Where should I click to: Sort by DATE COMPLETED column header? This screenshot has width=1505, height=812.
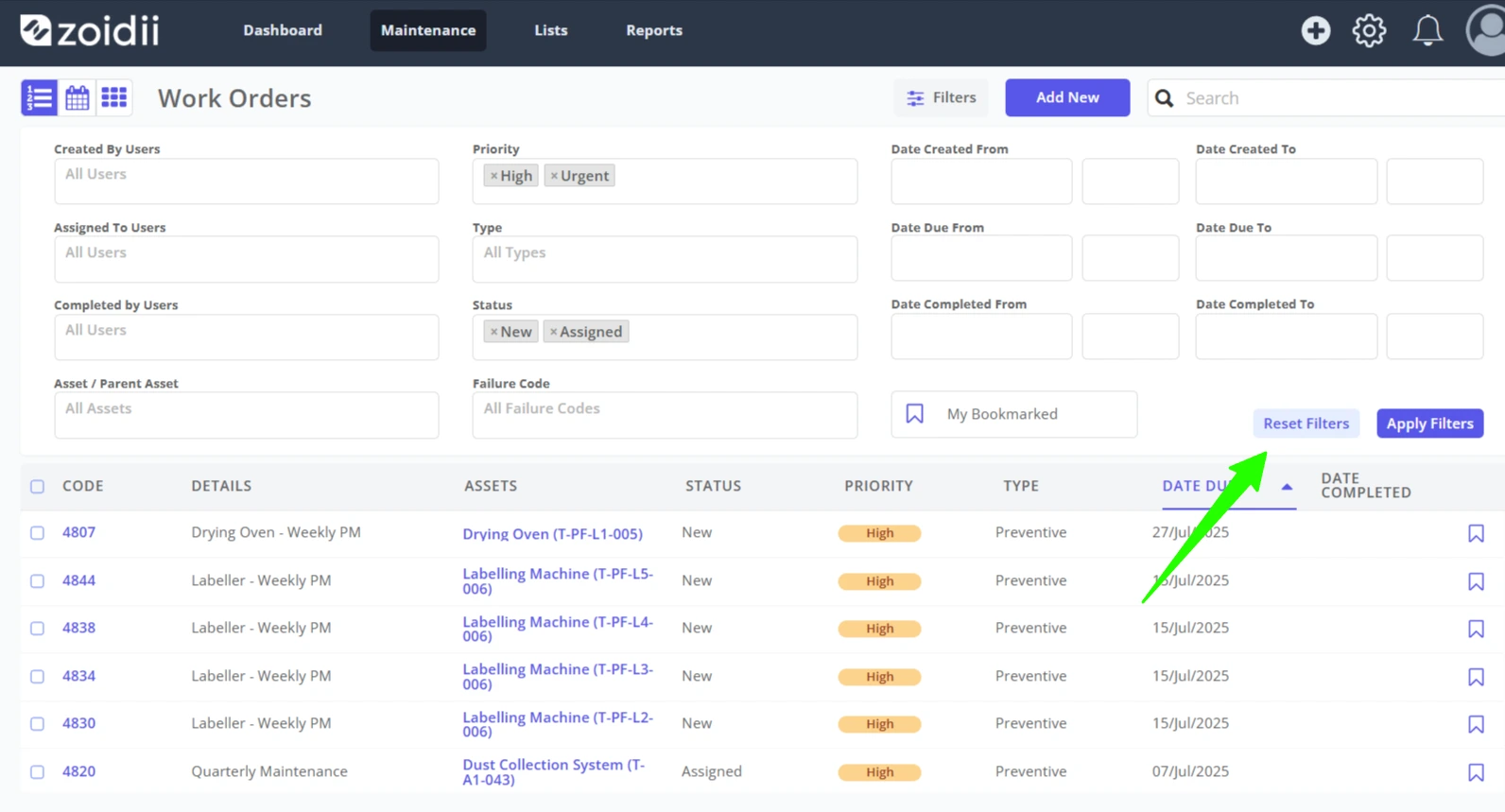pos(1366,485)
